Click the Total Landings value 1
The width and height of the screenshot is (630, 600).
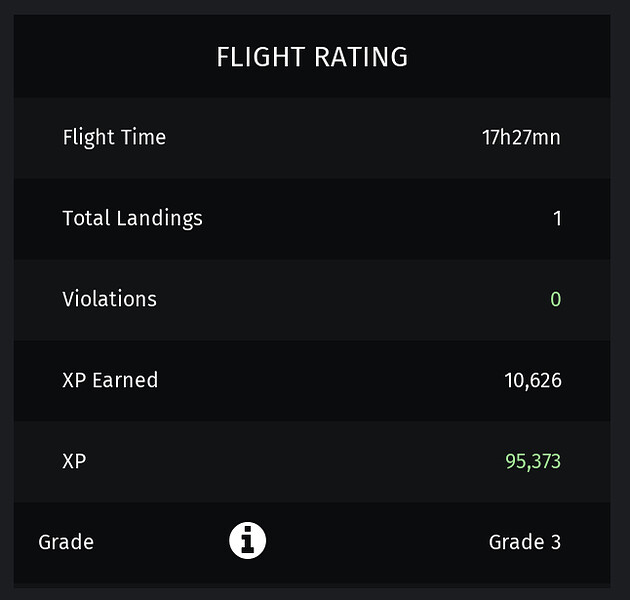click(x=557, y=218)
